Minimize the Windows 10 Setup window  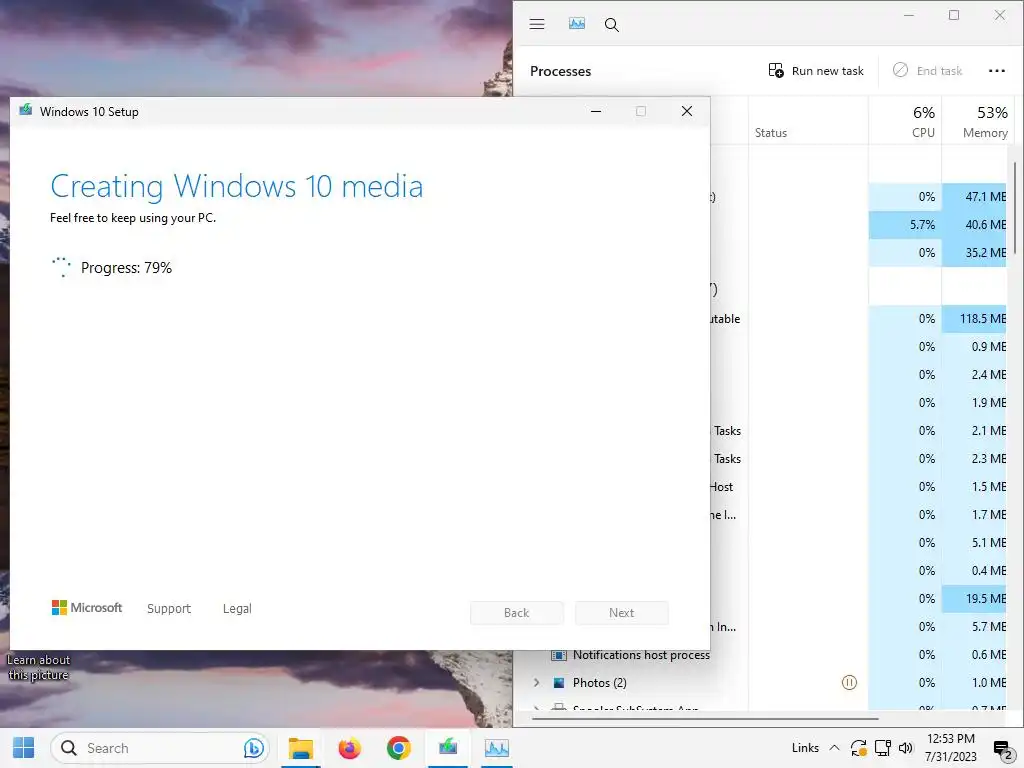point(596,111)
